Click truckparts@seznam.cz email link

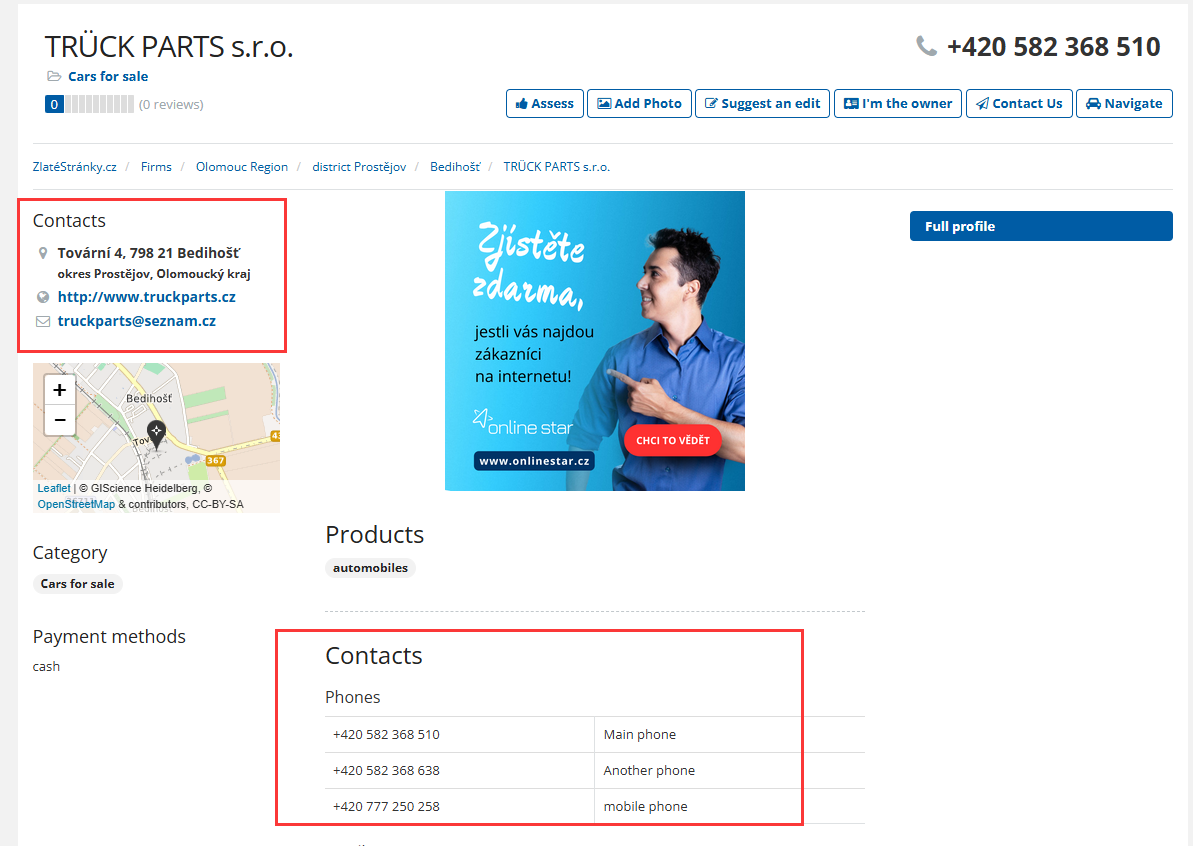[137, 321]
